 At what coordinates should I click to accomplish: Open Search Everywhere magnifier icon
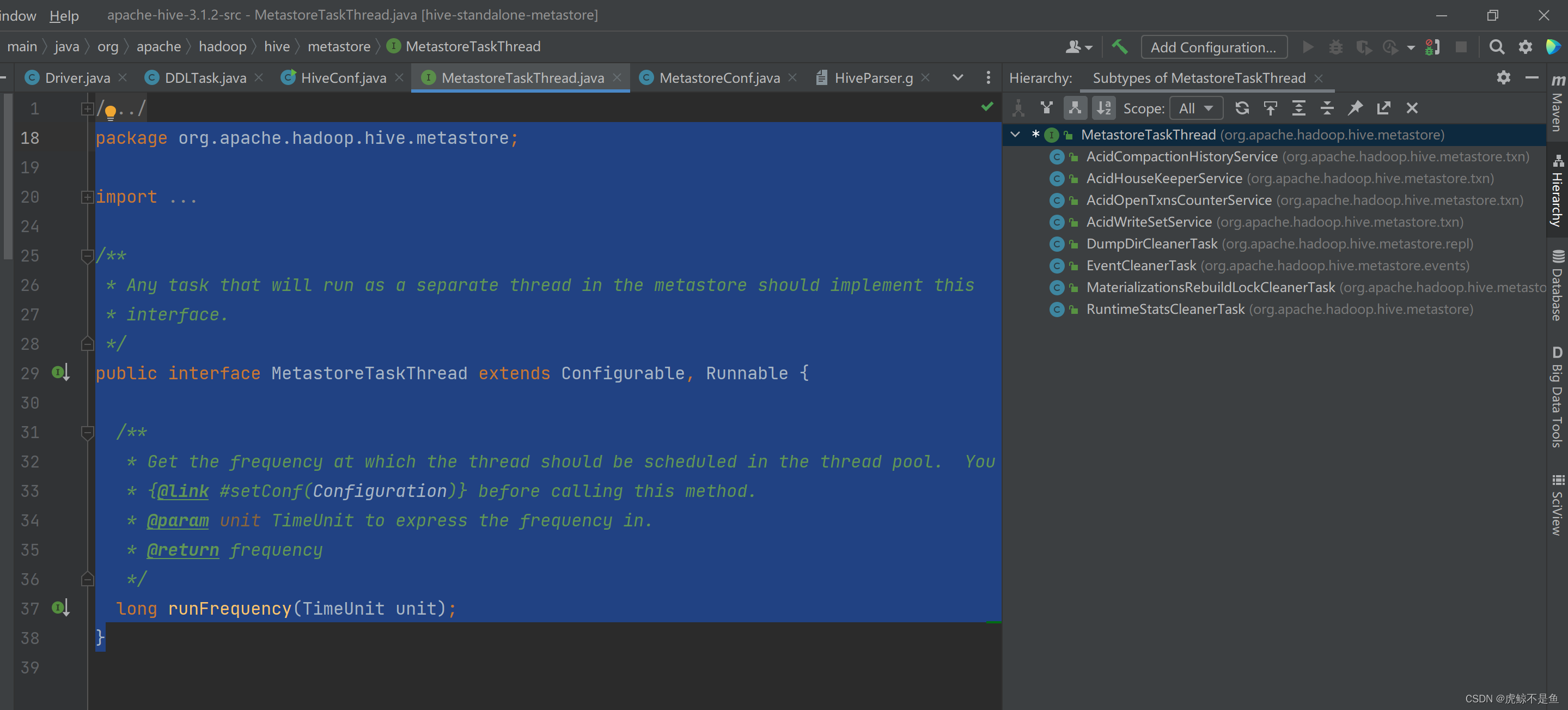click(1497, 47)
